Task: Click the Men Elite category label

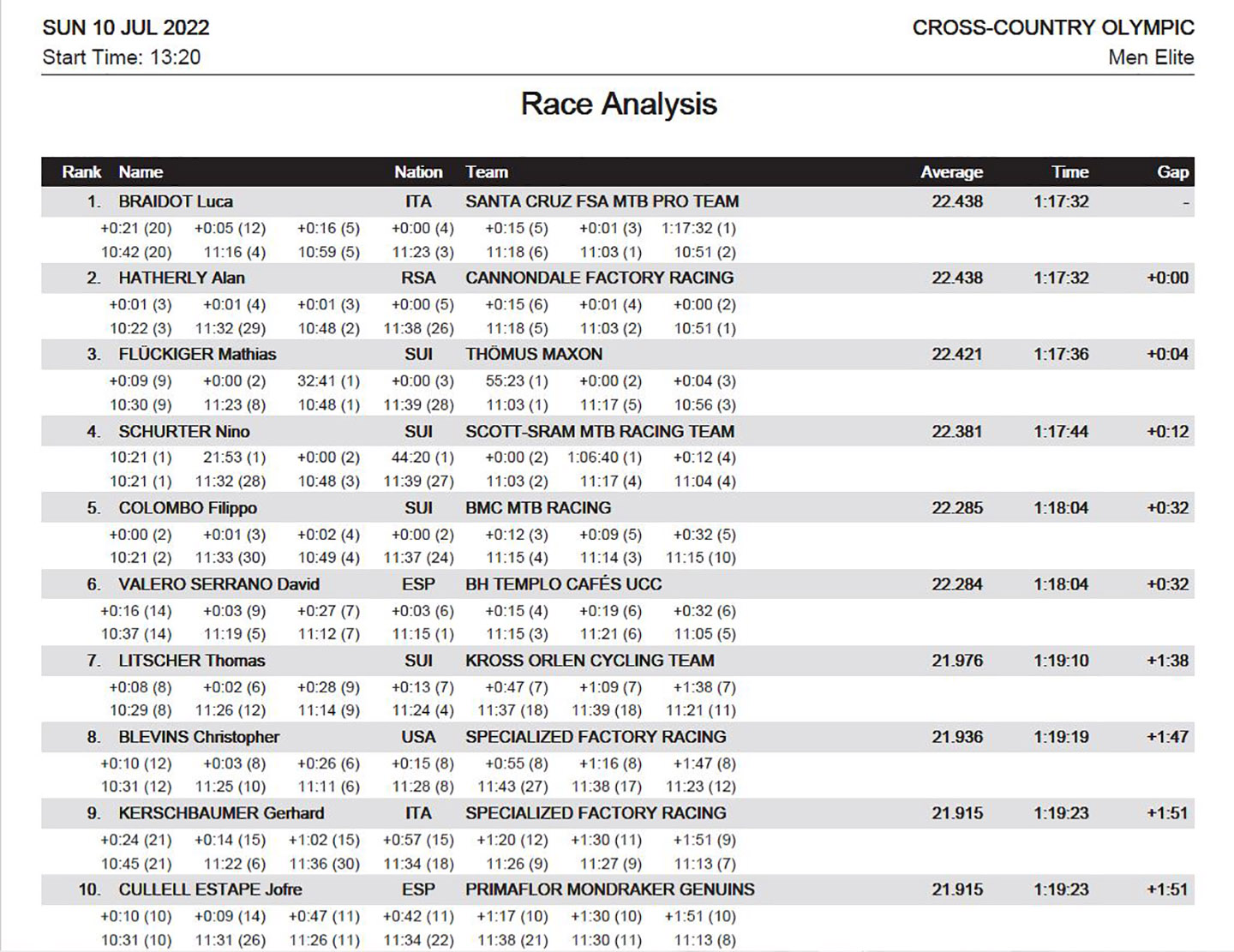Action: point(1150,57)
